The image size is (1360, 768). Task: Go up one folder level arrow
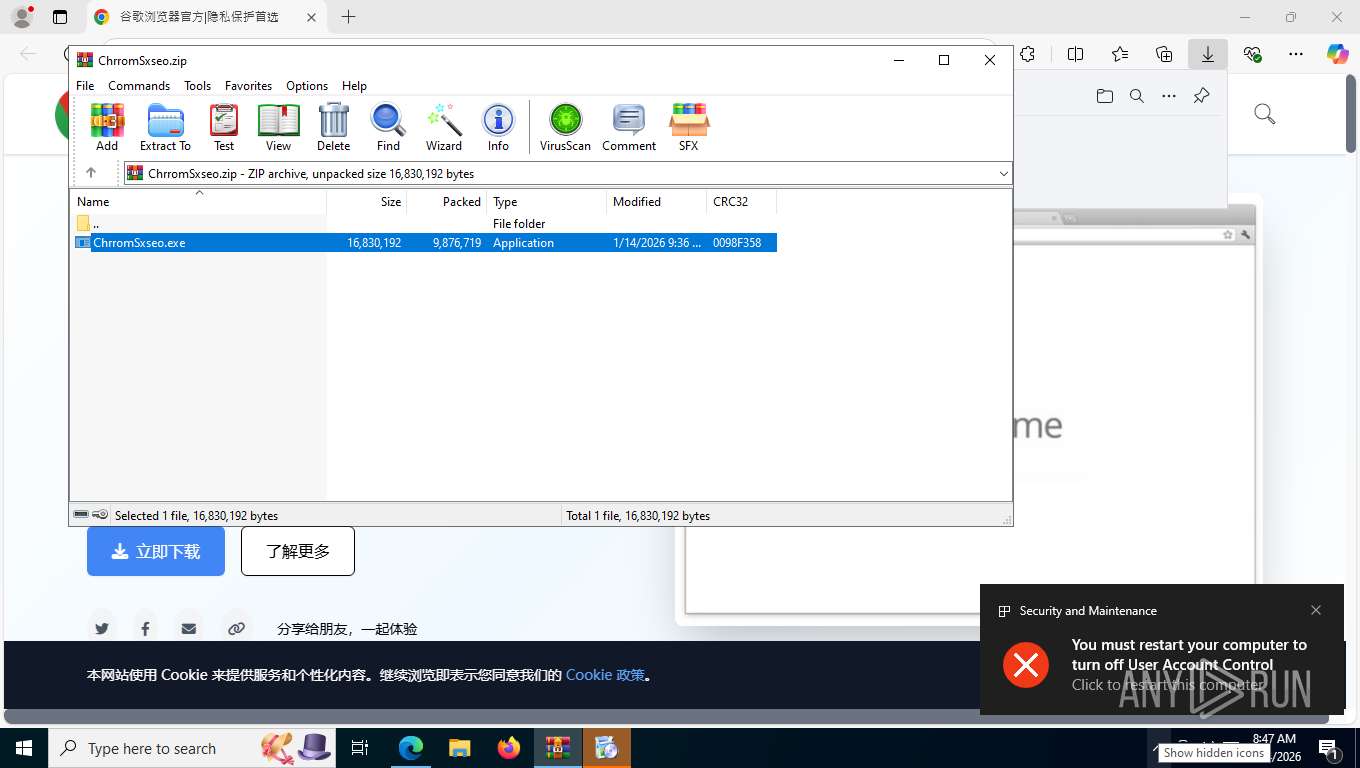click(90, 173)
